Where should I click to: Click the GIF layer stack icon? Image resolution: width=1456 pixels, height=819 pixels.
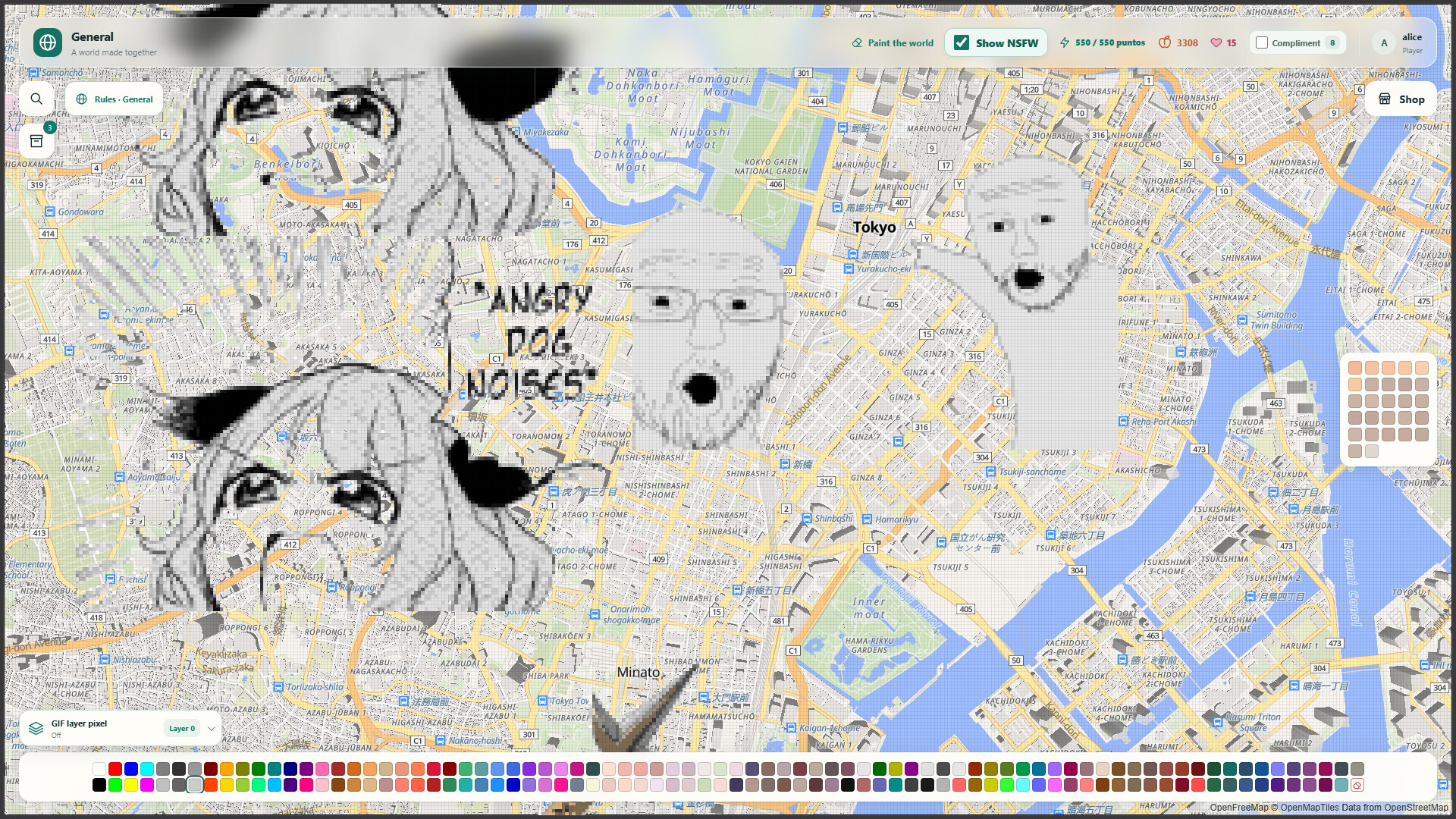(x=36, y=729)
